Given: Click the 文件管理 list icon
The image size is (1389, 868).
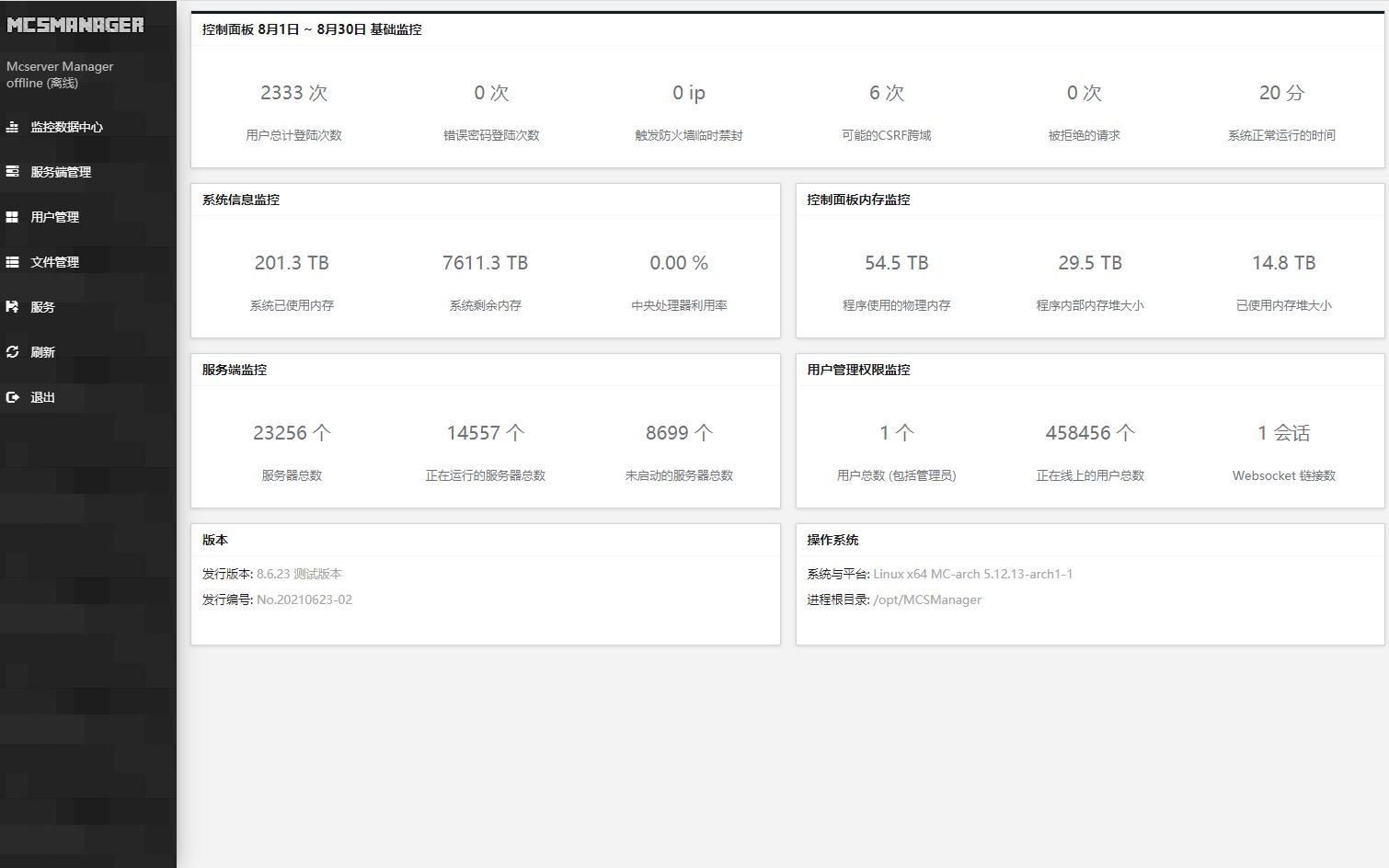Looking at the screenshot, I should [12, 262].
